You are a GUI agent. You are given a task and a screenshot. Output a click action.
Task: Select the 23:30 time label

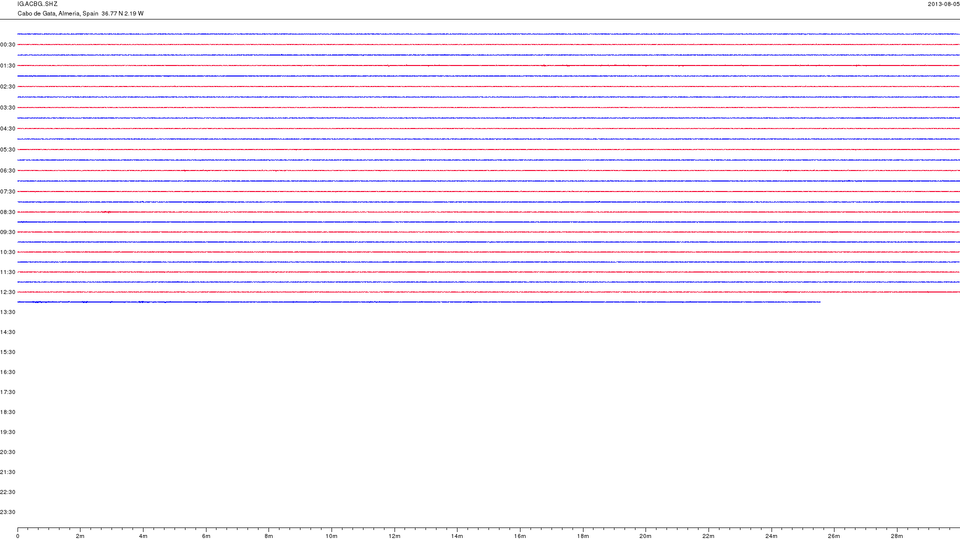pos(7,512)
